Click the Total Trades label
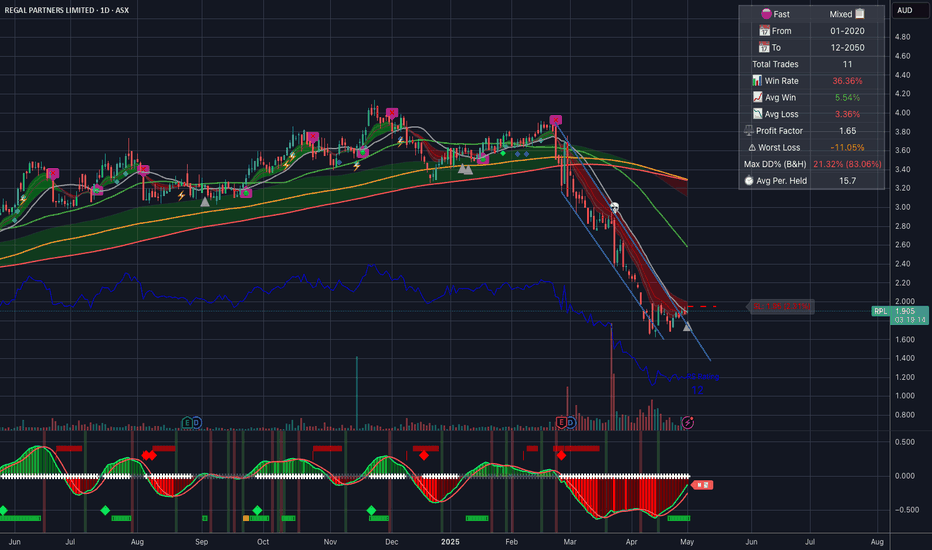Image resolution: width=932 pixels, height=550 pixels. [x=775, y=64]
